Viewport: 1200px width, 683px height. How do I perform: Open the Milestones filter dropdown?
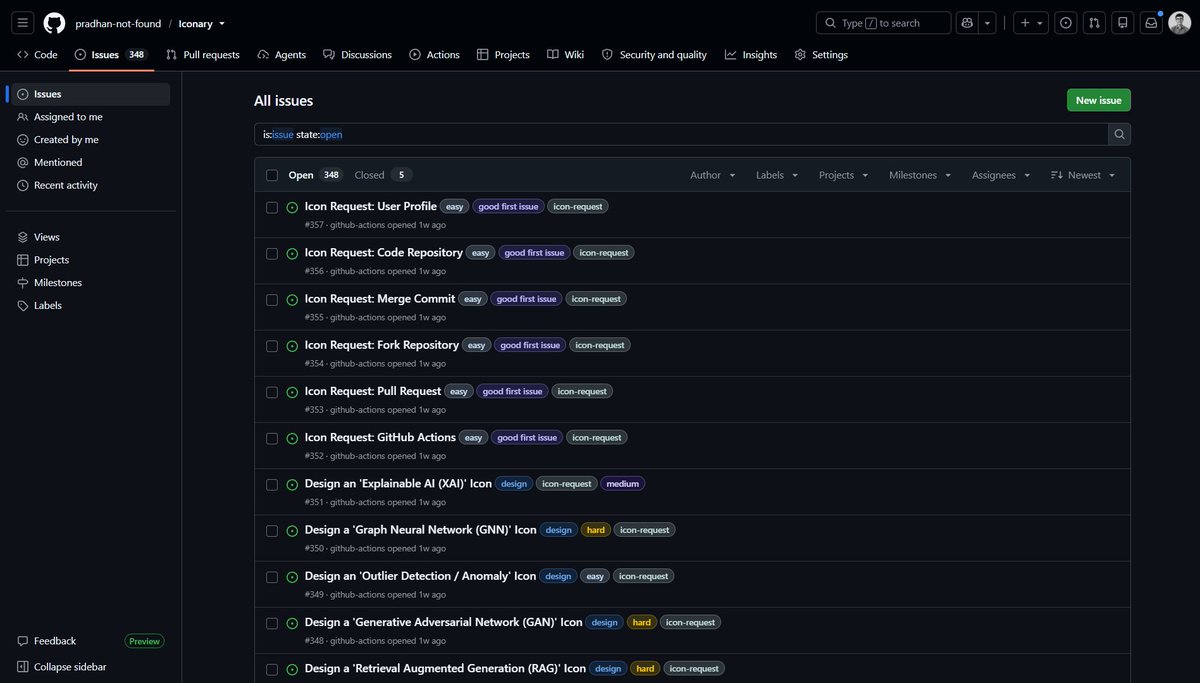[x=921, y=175]
